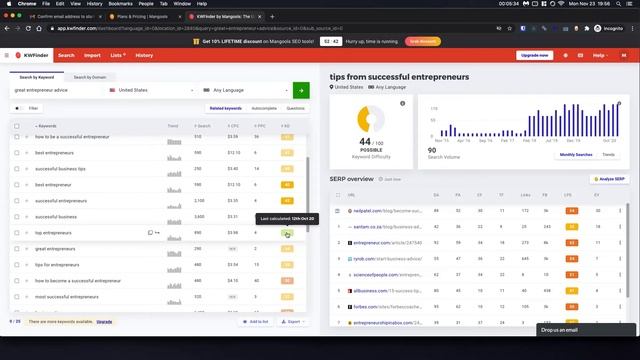Check the best entrepreneurs keyword row
The image size is (640, 360).
tap(17, 153)
